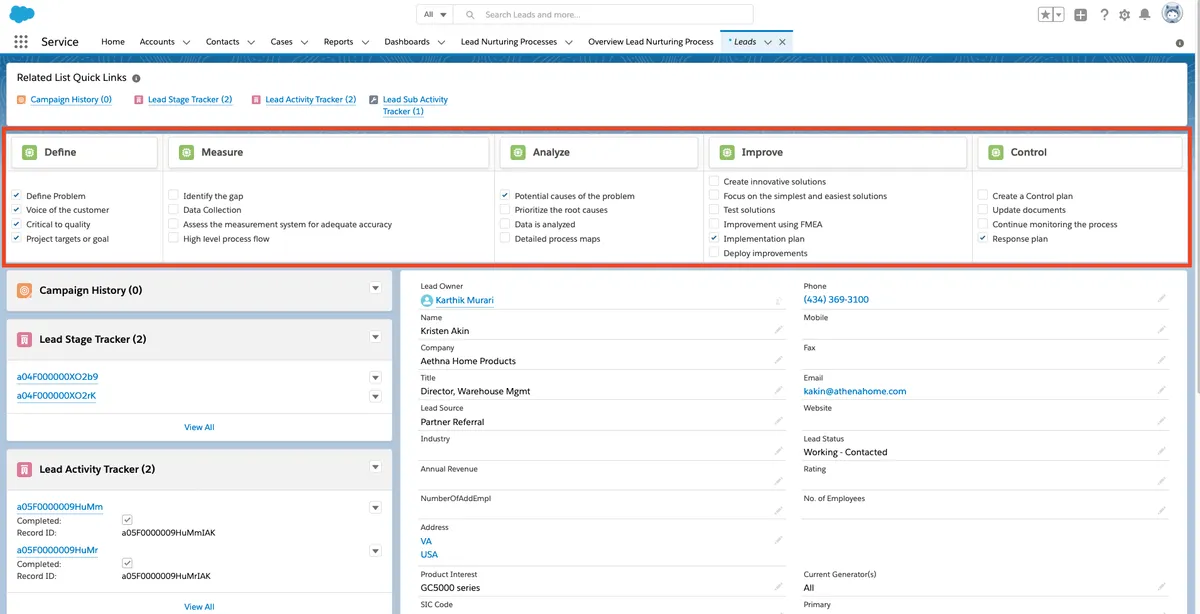The width and height of the screenshot is (1200, 614).
Task: Check Data Collection checkbox
Action: (x=174, y=210)
